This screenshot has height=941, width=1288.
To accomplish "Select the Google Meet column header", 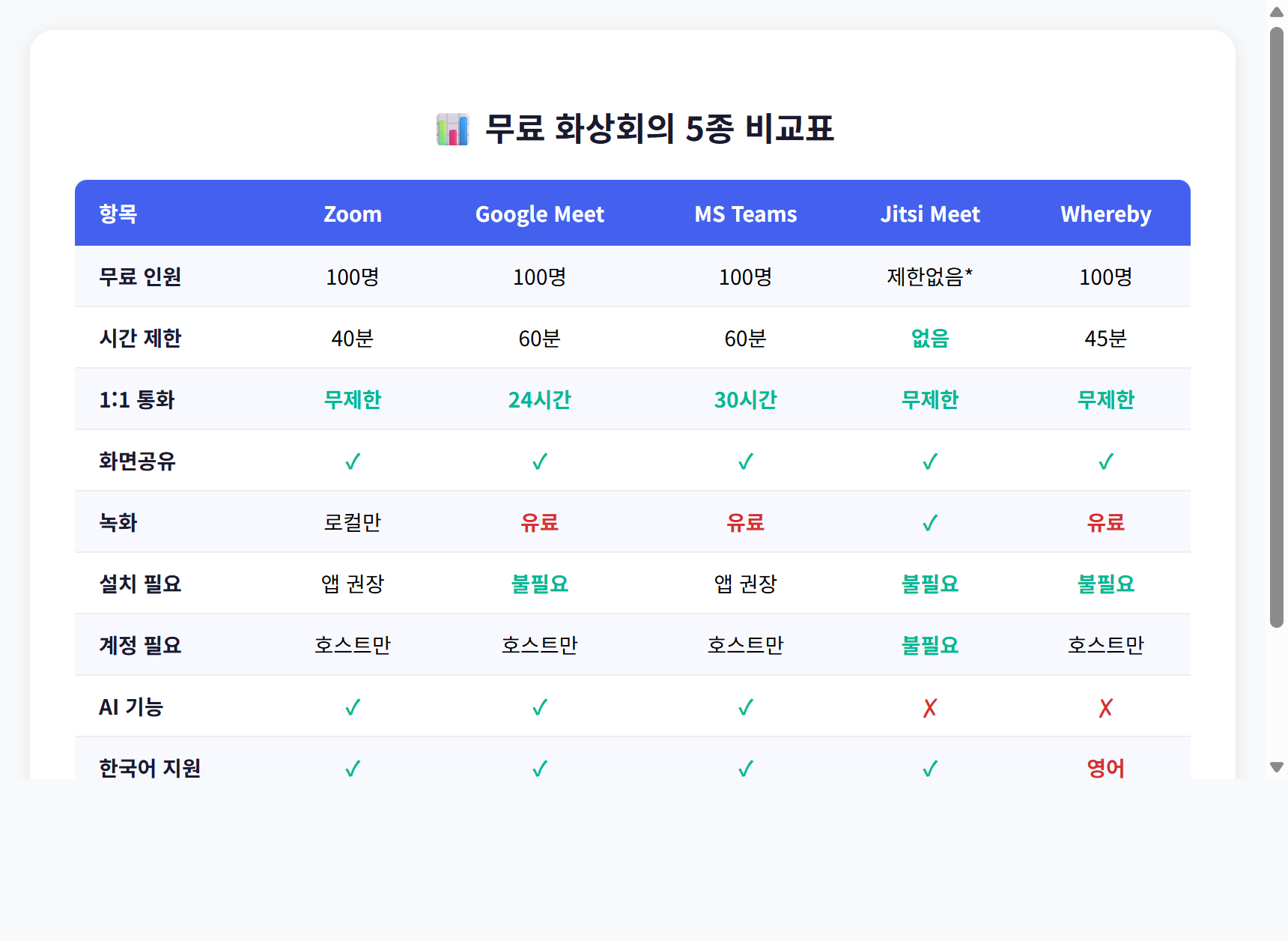I will coord(539,214).
